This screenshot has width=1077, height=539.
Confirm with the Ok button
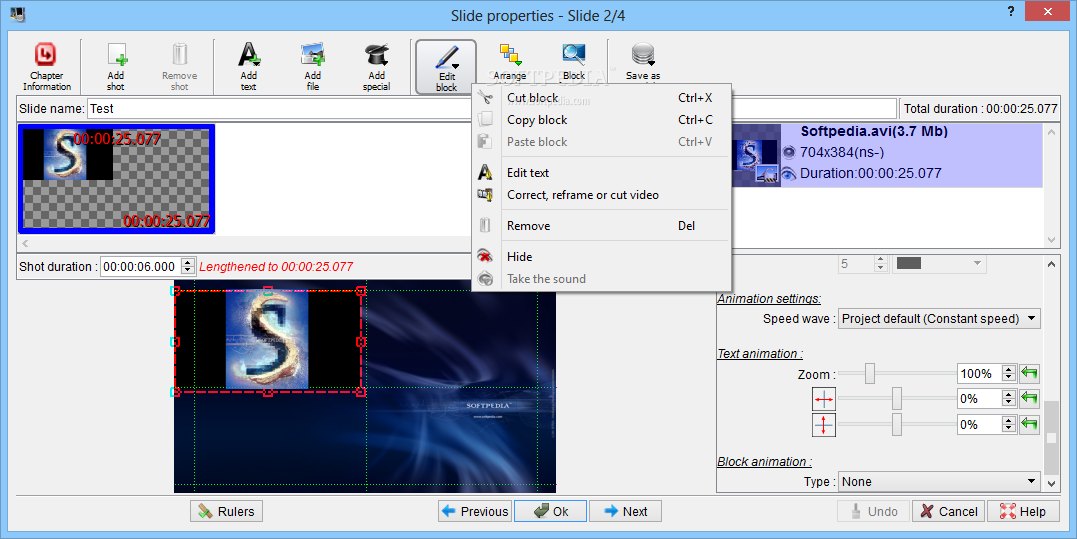click(551, 512)
